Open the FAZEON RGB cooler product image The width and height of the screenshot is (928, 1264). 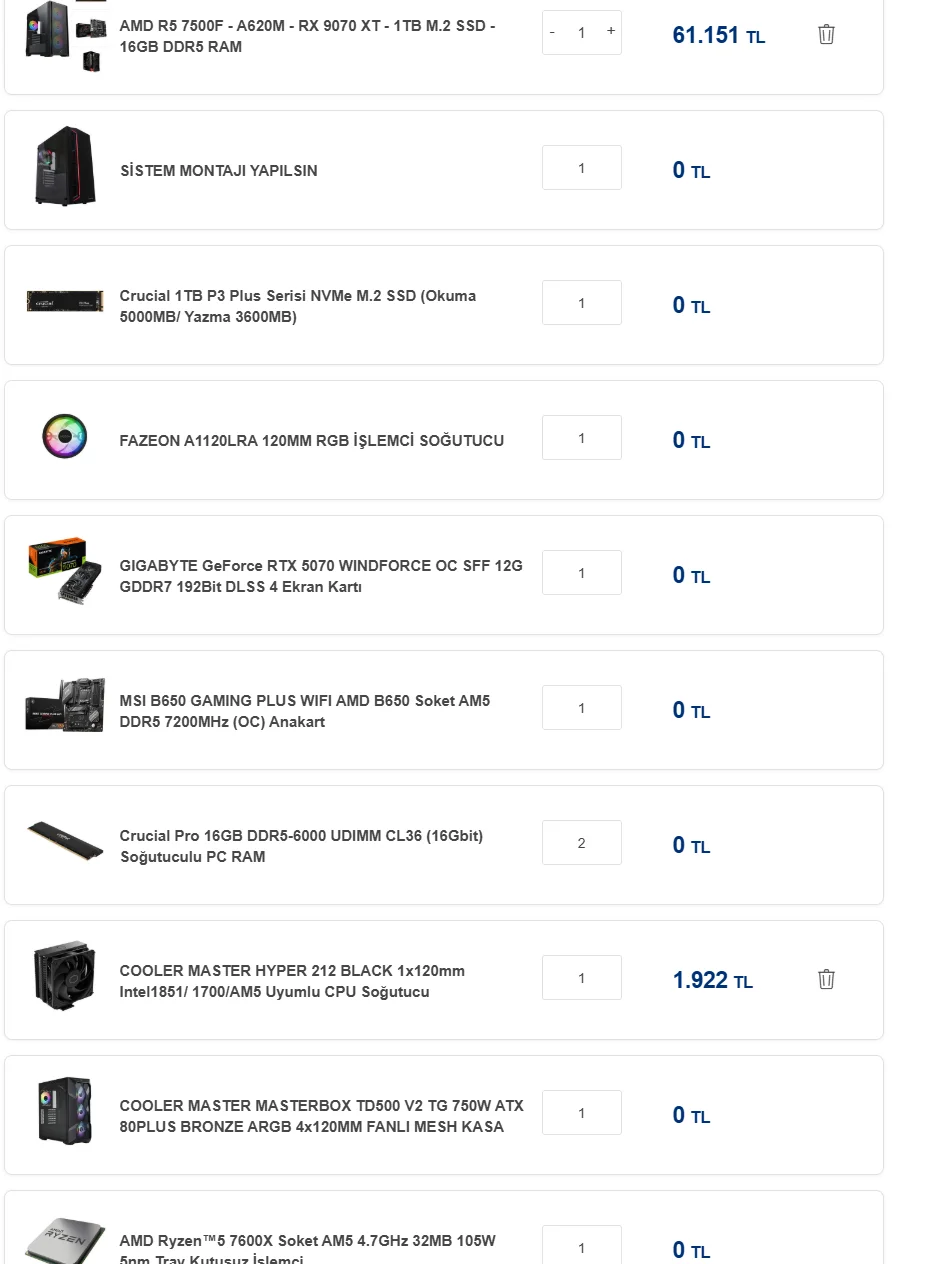pos(65,437)
